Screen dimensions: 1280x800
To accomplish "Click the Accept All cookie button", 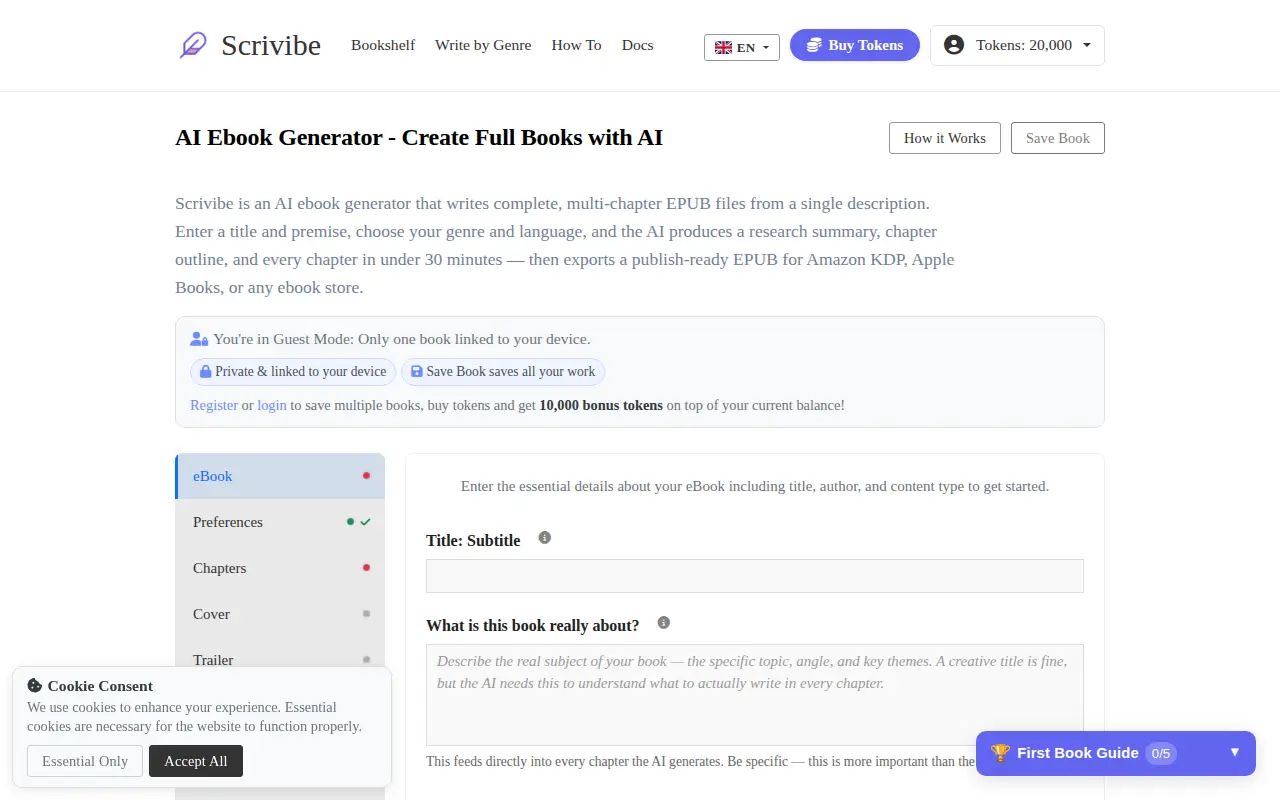I will (196, 761).
